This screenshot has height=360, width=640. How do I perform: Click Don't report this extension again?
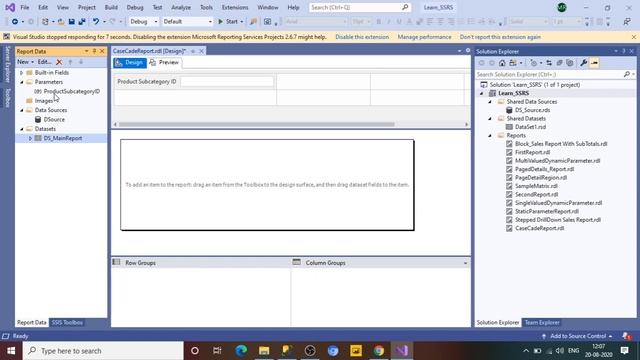point(500,37)
